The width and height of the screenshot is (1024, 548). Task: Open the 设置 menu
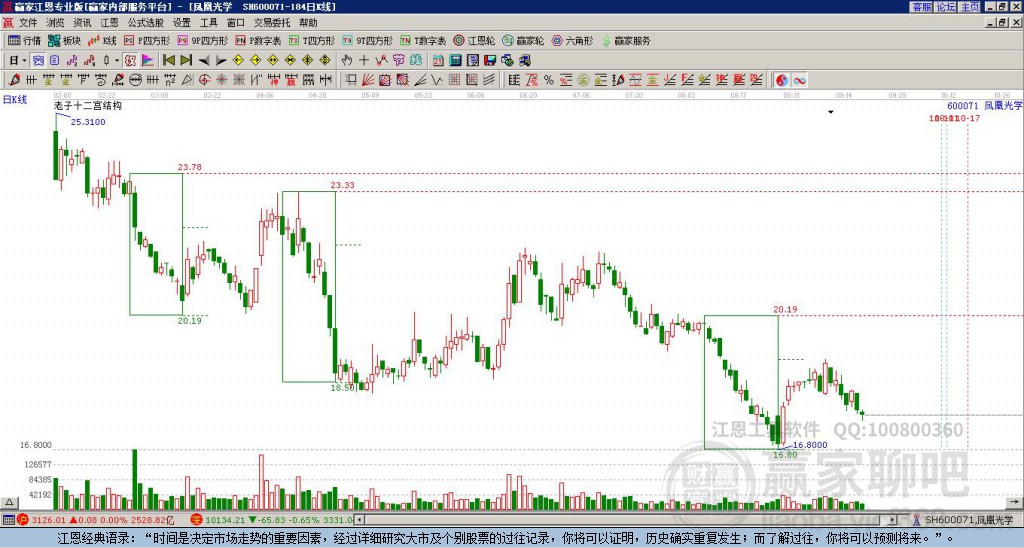(182, 23)
